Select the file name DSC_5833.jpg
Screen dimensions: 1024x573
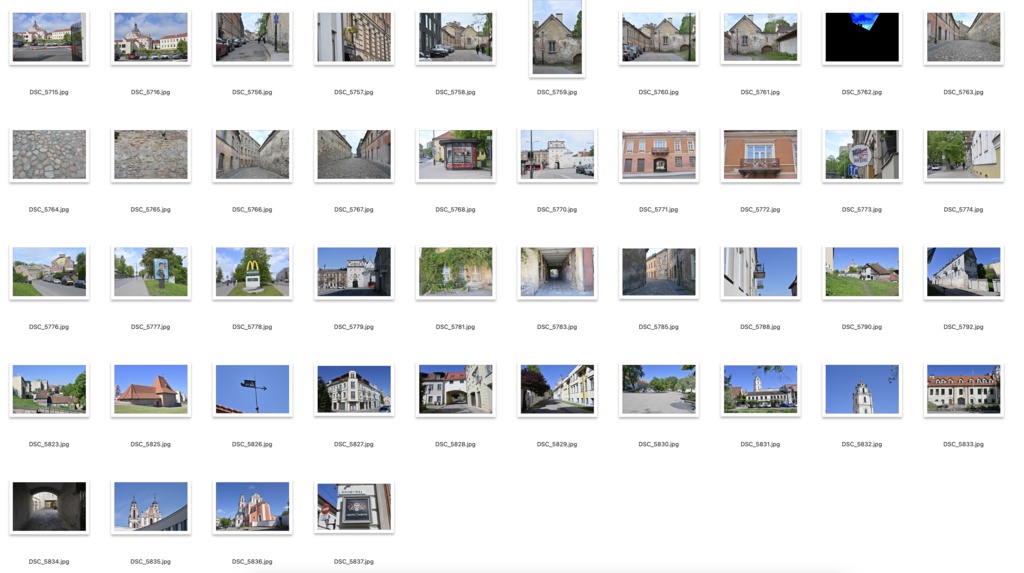(963, 444)
